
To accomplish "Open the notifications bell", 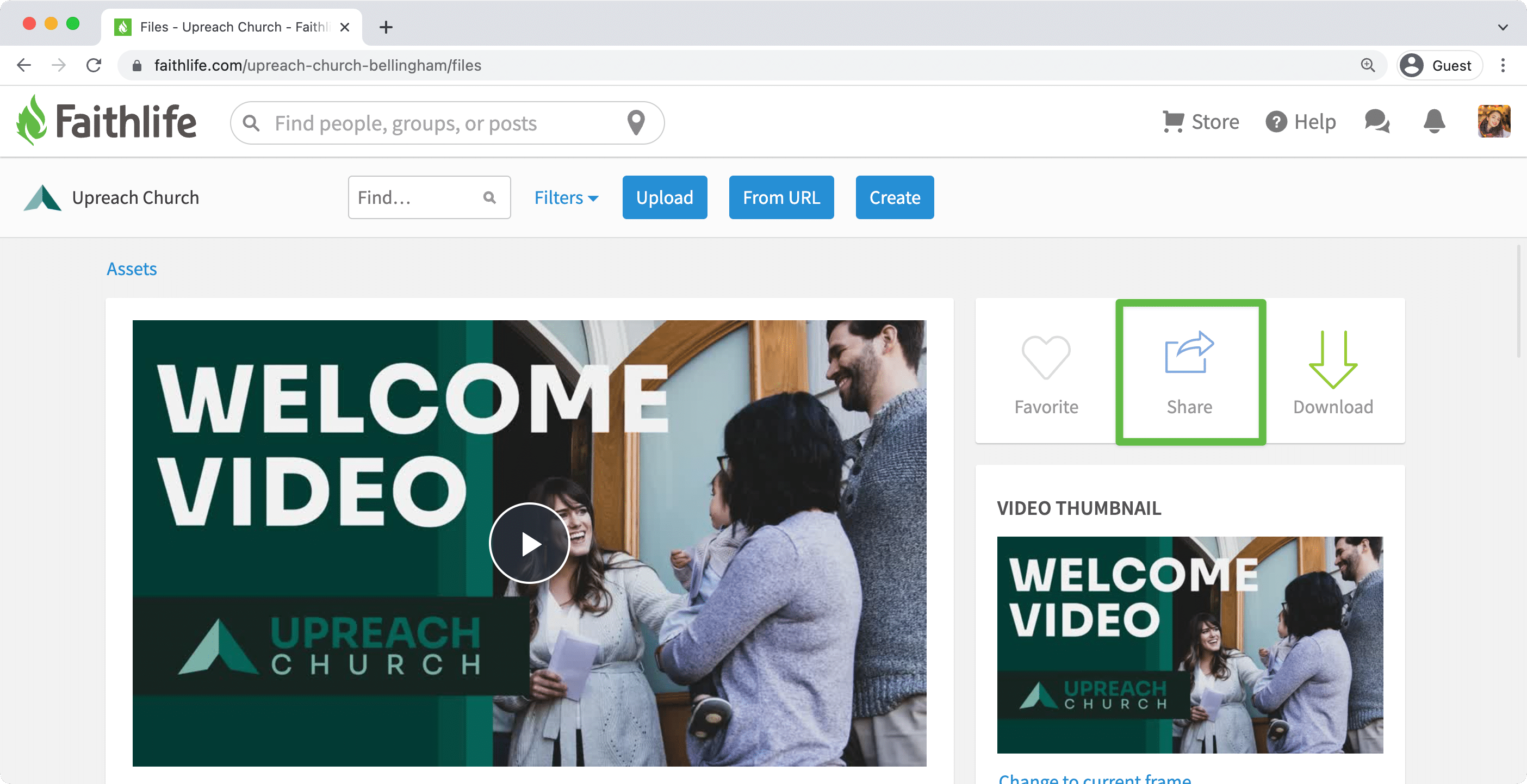I will coord(1434,121).
